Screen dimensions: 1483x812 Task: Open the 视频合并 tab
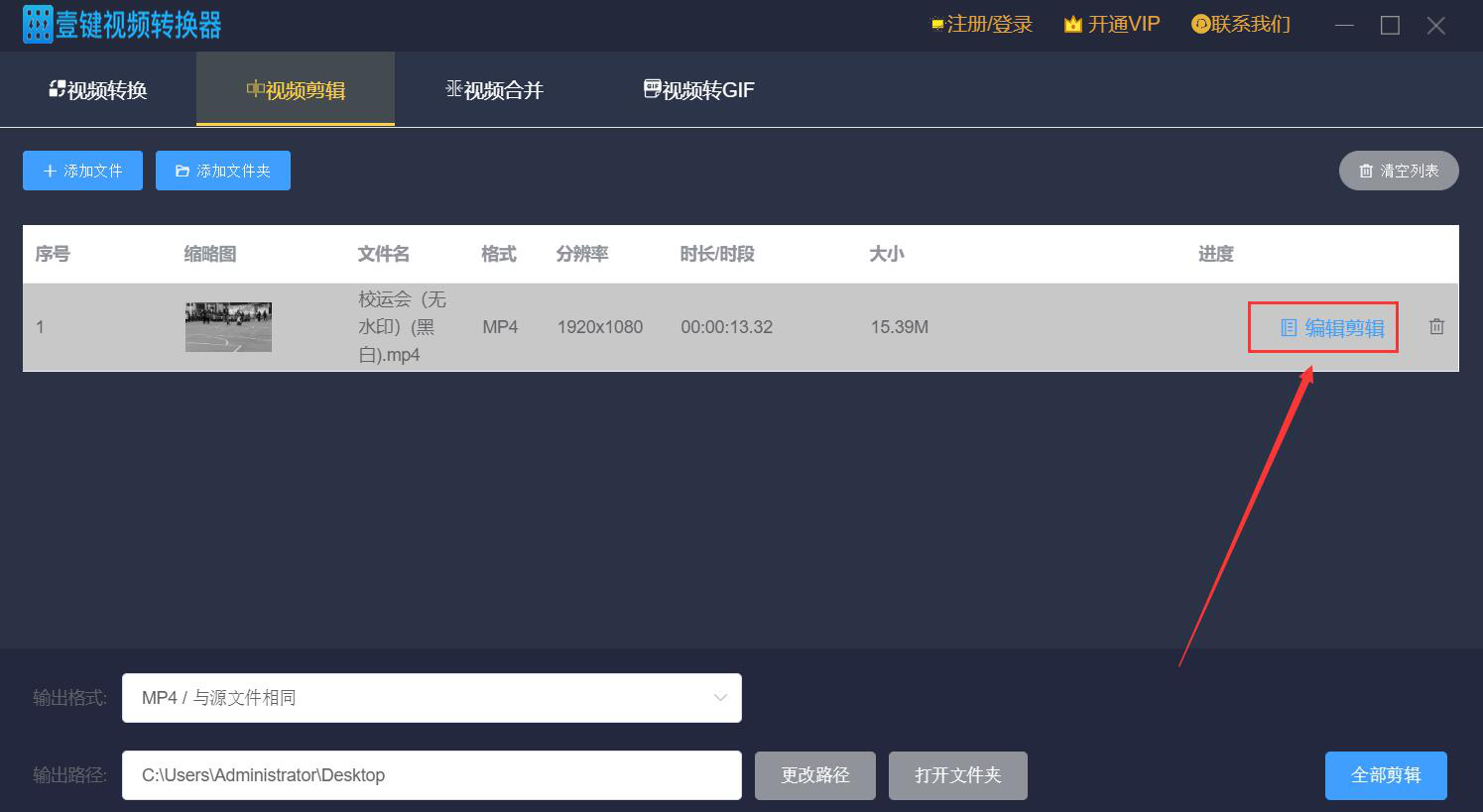[x=494, y=90]
